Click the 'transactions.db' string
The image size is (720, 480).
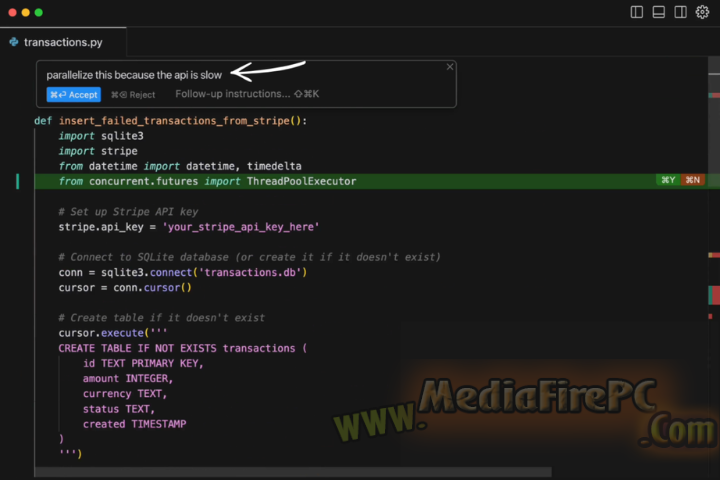coord(250,272)
